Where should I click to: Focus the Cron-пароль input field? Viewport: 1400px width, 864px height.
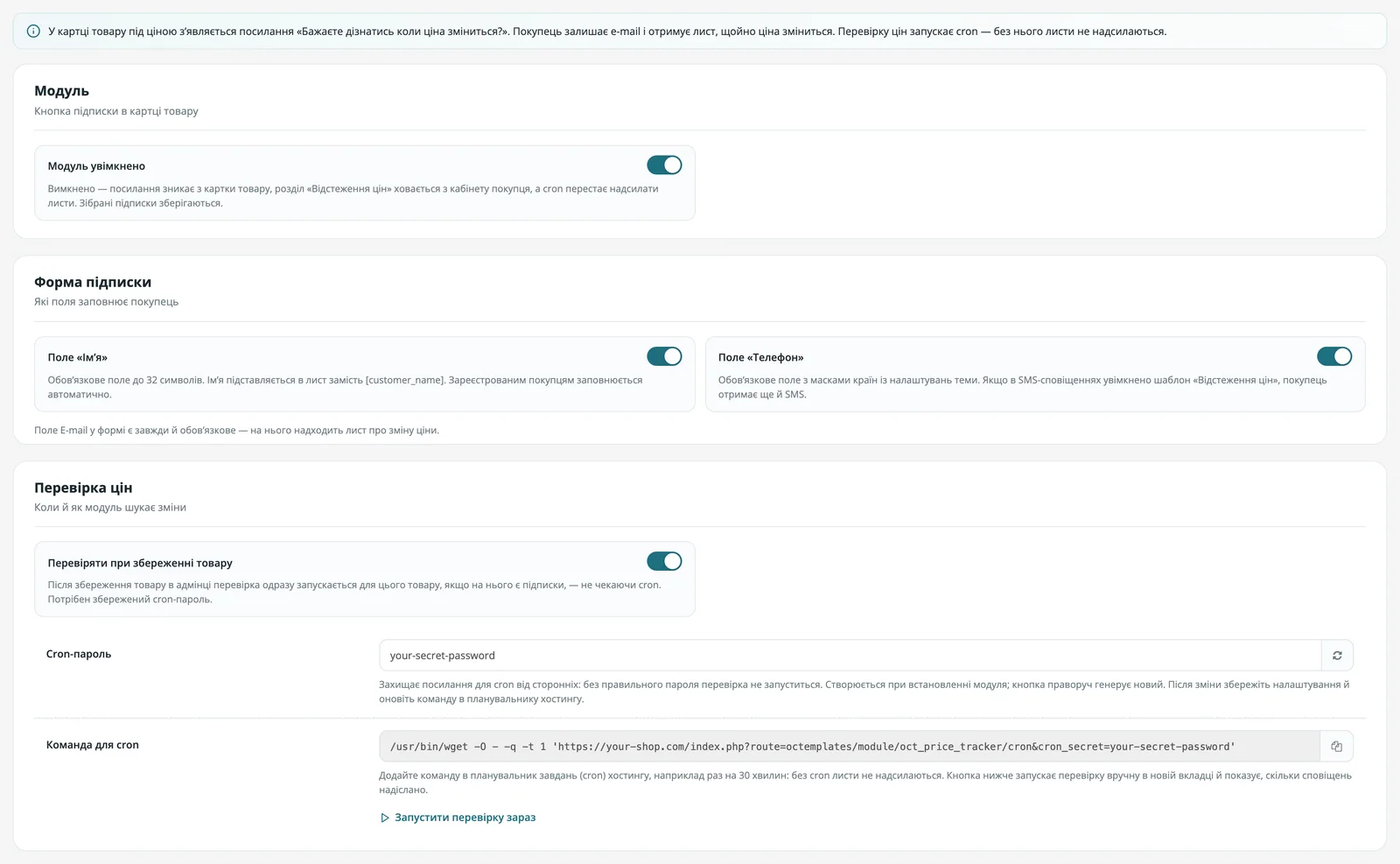click(850, 656)
